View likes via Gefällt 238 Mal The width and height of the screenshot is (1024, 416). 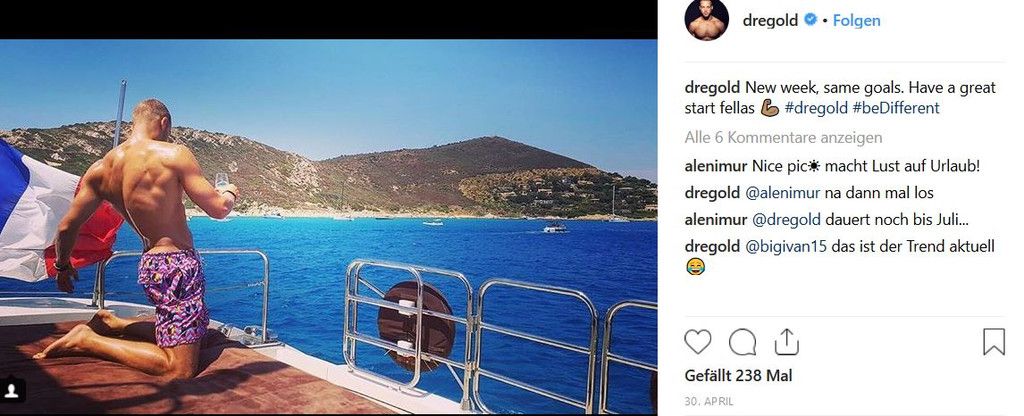[x=738, y=376]
